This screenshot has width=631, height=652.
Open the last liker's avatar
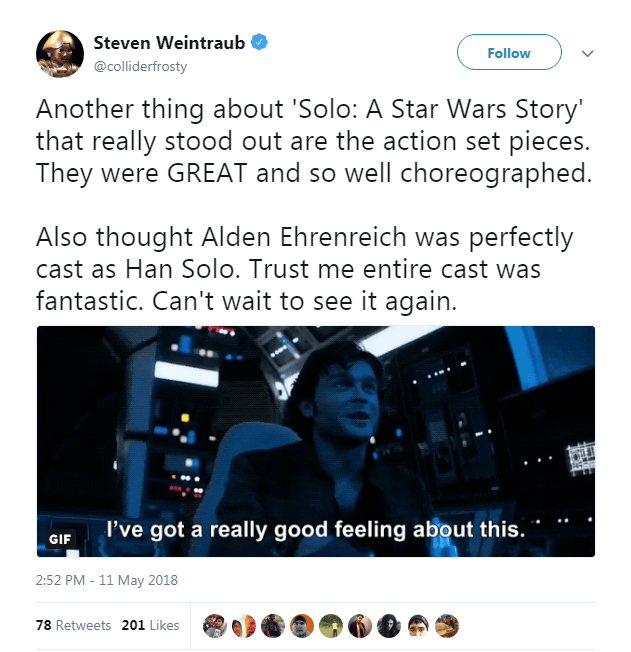point(447,626)
